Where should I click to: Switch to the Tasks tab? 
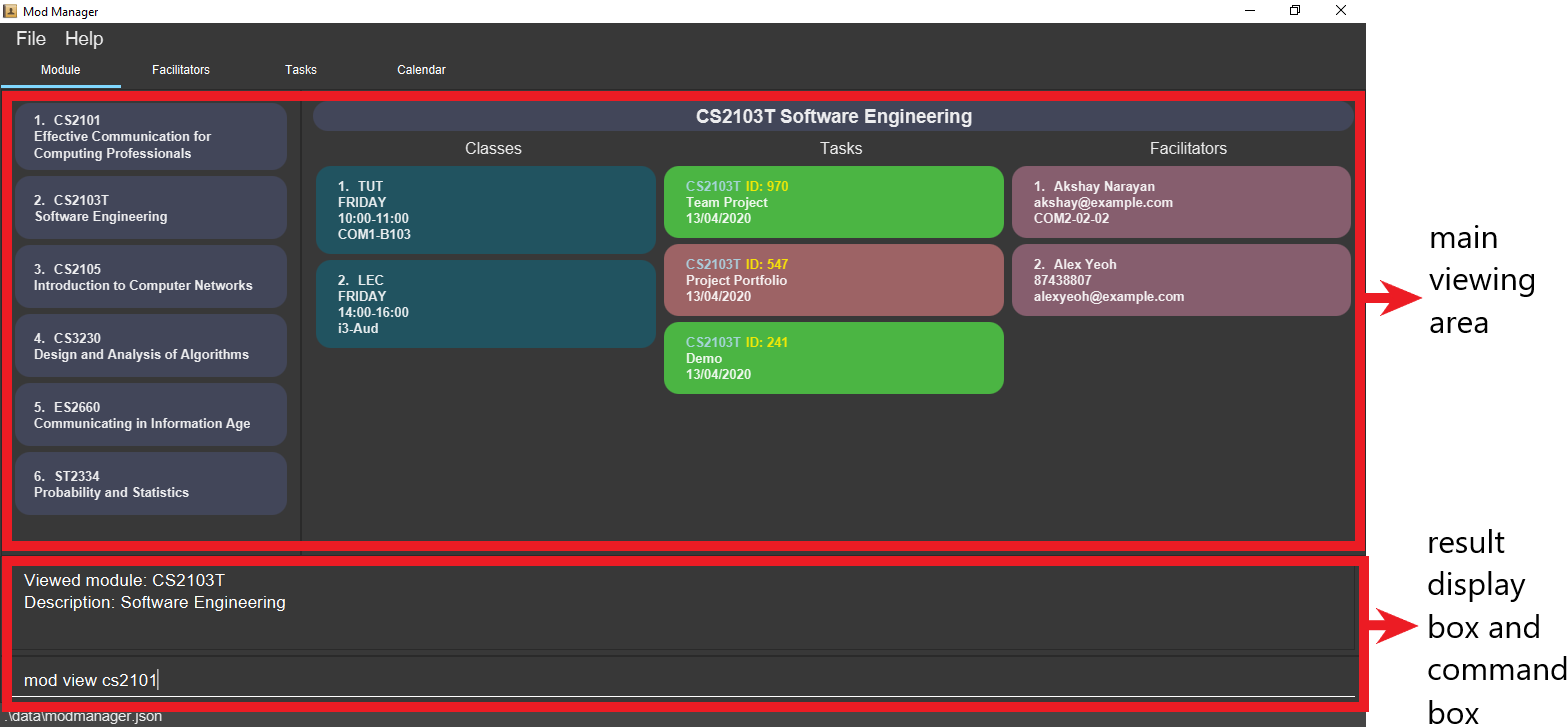pyautogui.click(x=301, y=70)
